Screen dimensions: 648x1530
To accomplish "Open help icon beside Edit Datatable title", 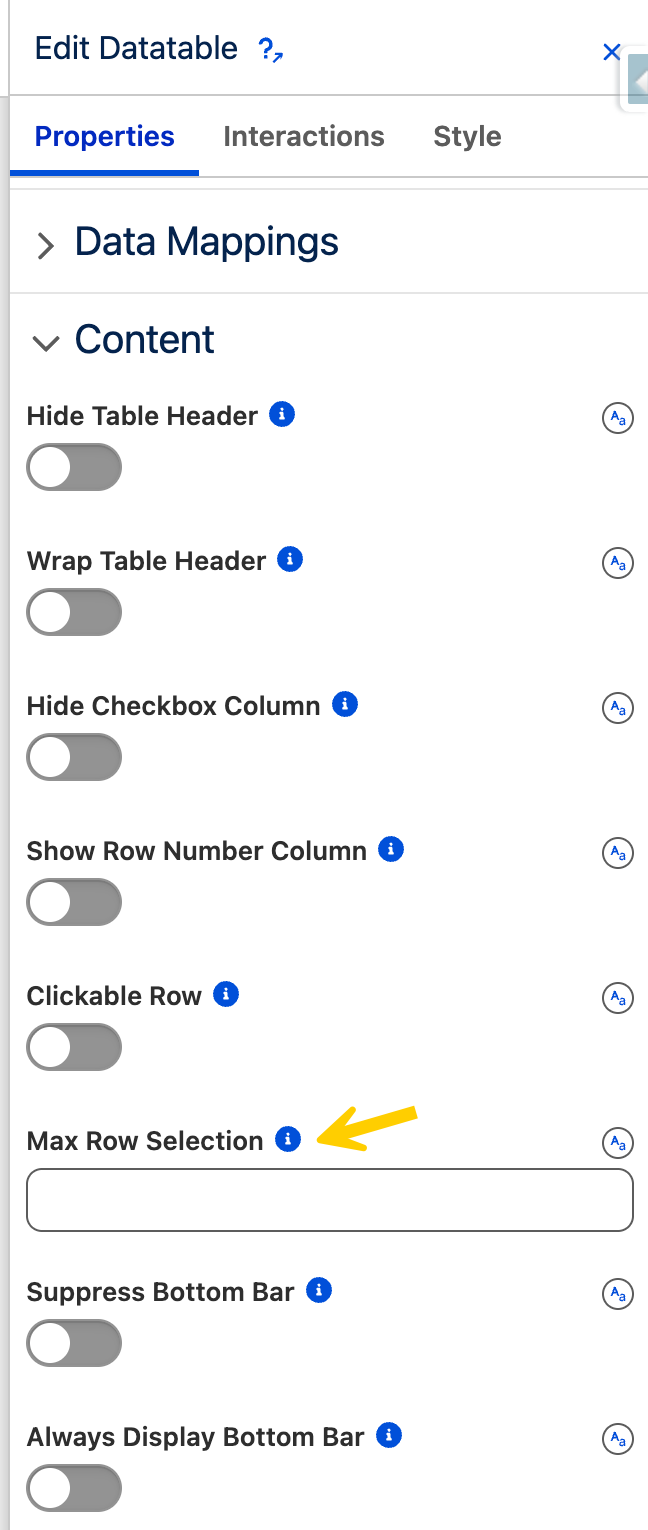I will pos(270,49).
